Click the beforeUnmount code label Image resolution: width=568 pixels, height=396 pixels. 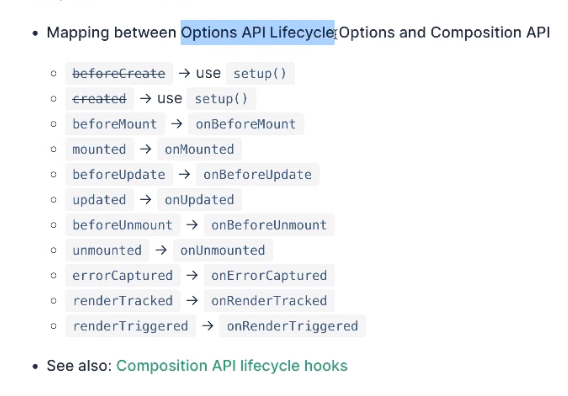coord(123,225)
